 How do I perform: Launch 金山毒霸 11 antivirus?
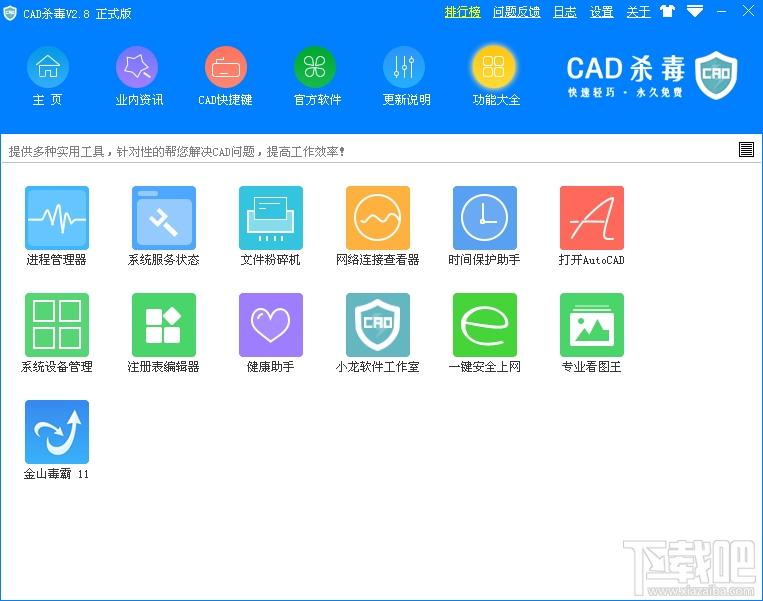coord(57,432)
